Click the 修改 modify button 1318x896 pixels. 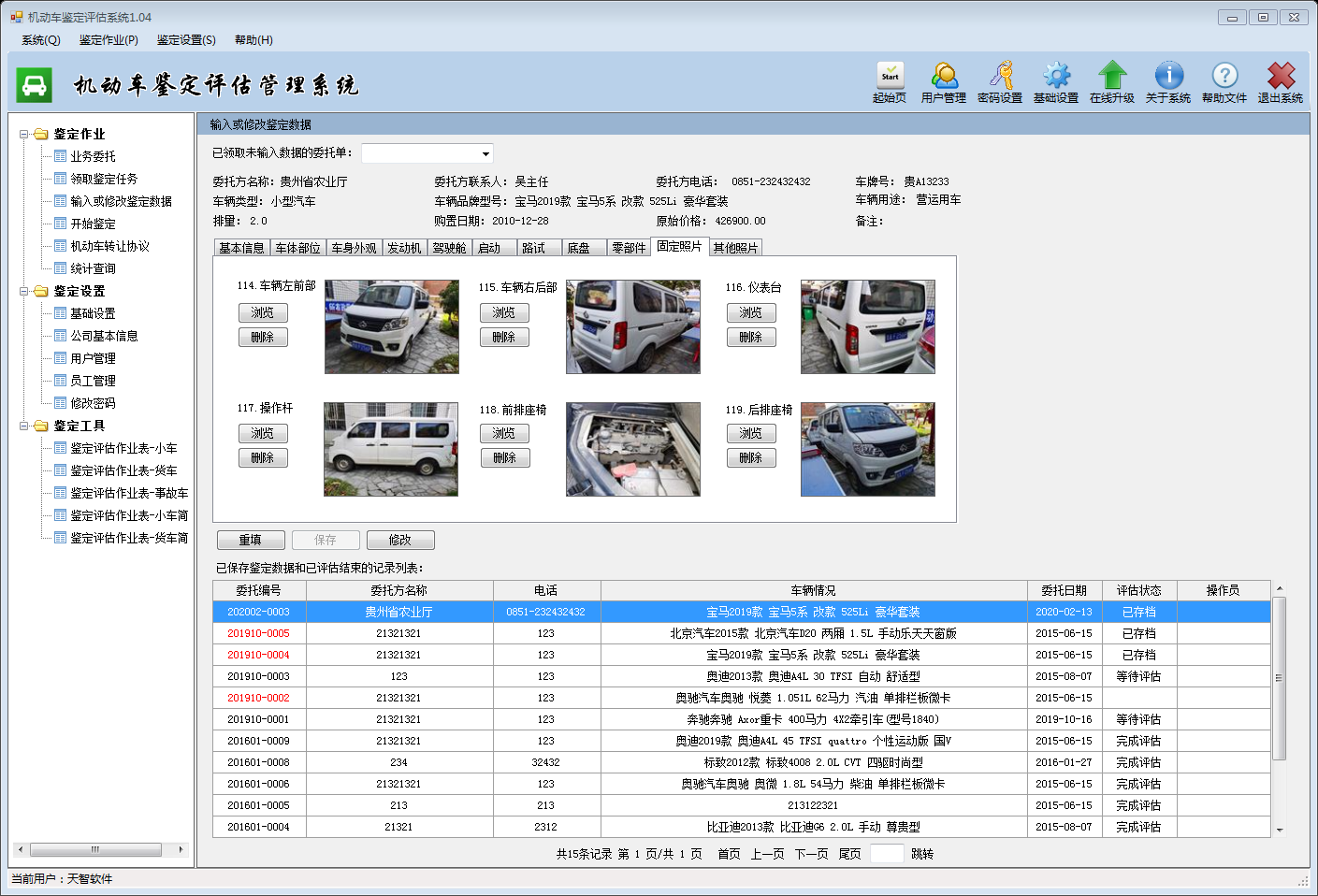(400, 540)
